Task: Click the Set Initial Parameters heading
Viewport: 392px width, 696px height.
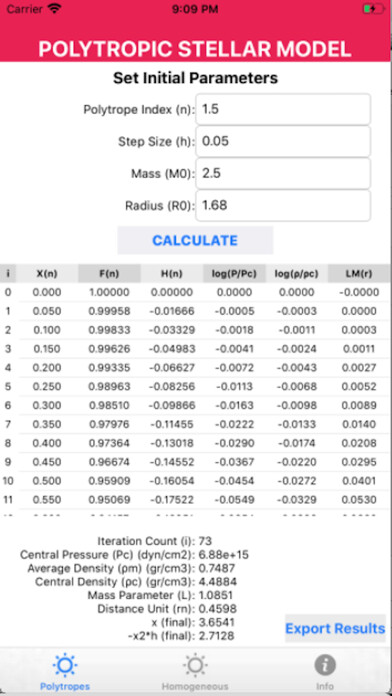Action: pyautogui.click(x=195, y=78)
